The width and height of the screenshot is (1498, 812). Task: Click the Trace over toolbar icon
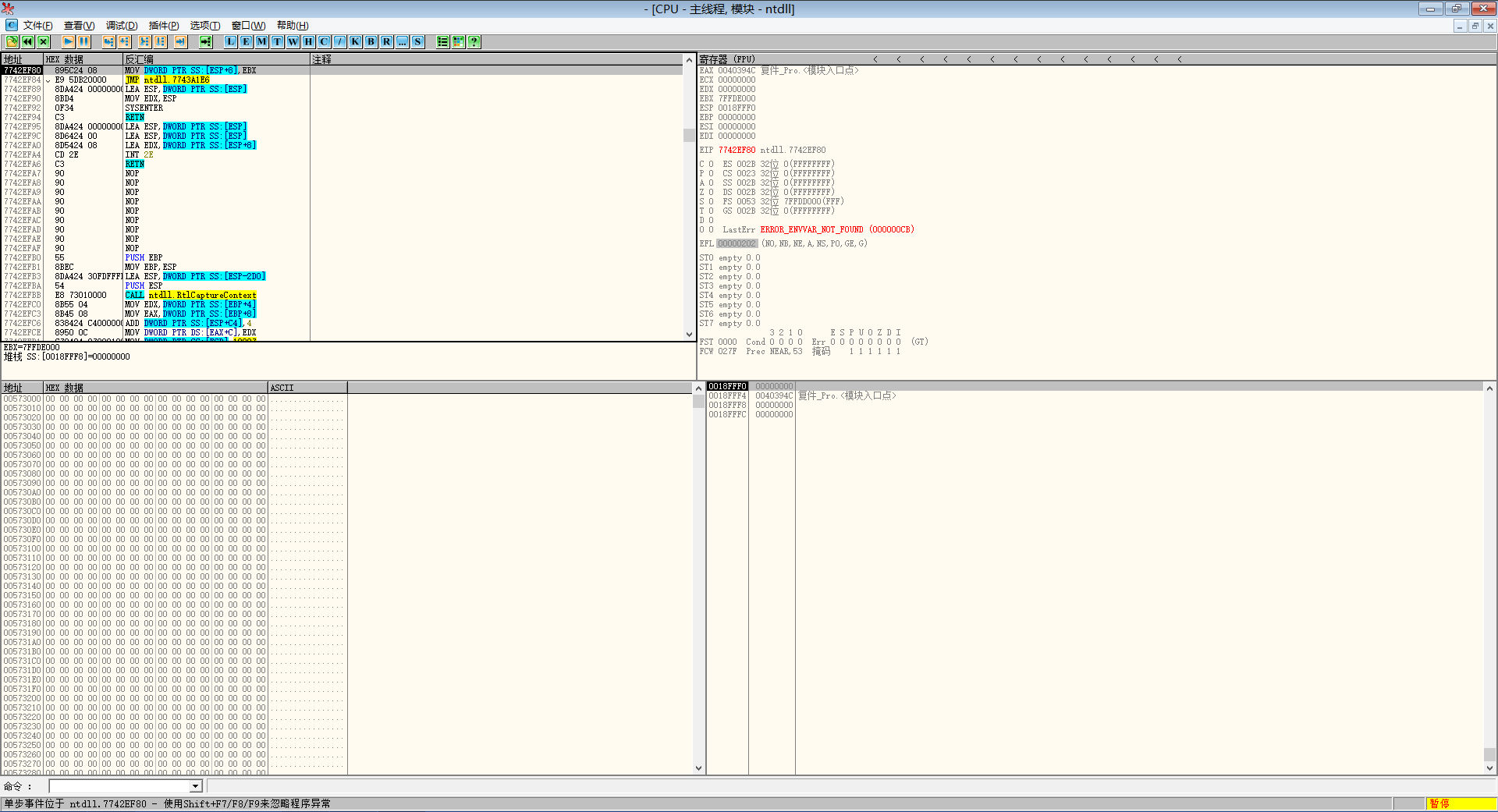tap(160, 42)
